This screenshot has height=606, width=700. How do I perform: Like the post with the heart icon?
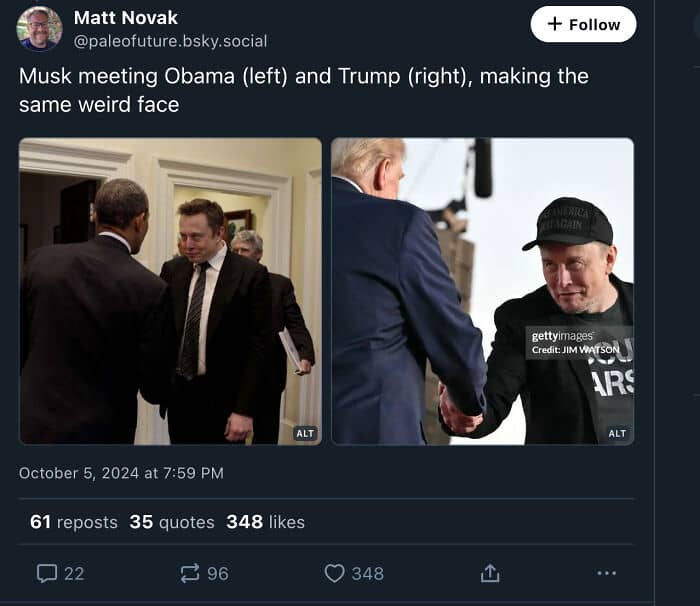pyautogui.click(x=334, y=573)
